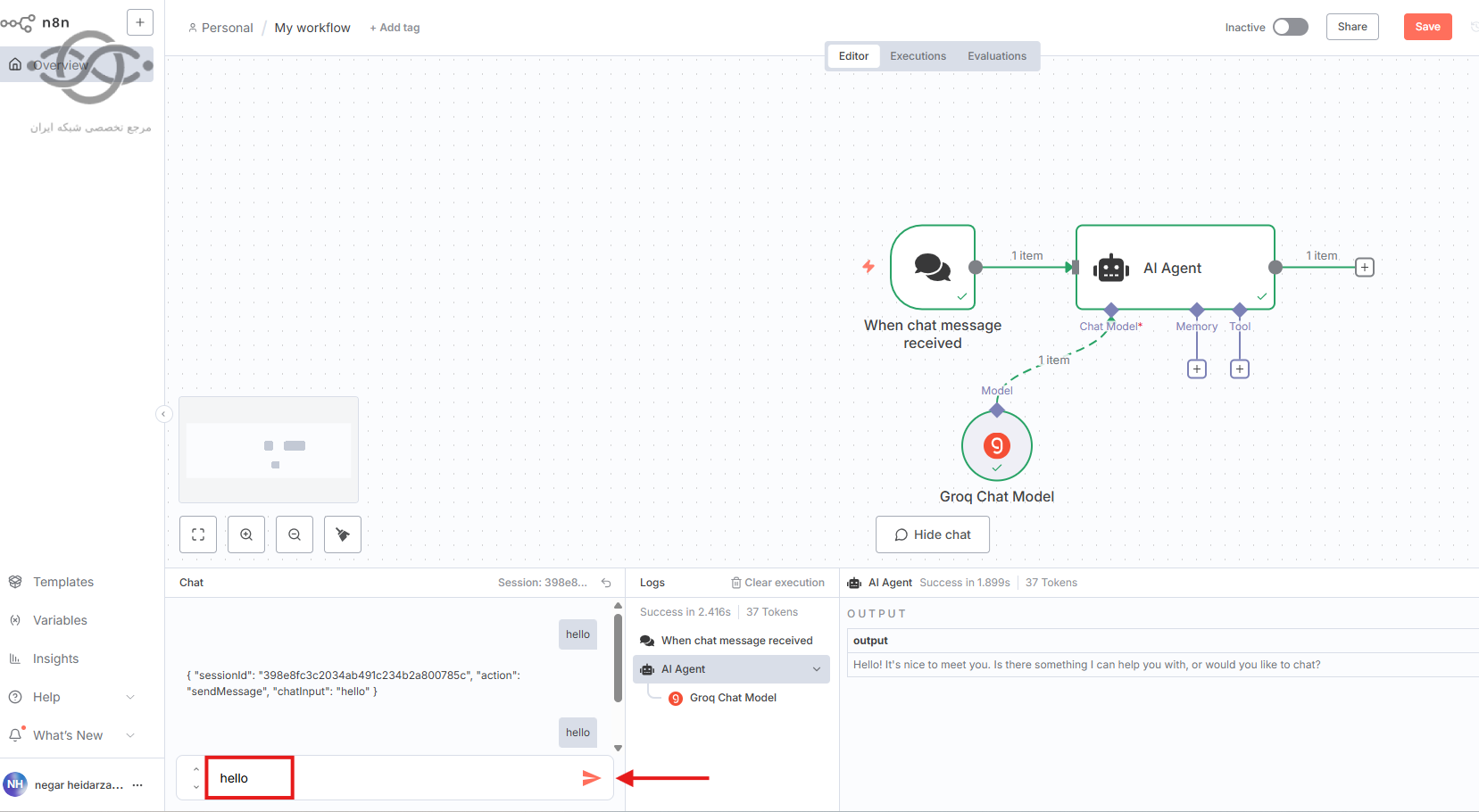Image resolution: width=1479 pixels, height=812 pixels.
Task: Click the Share button
Action: pos(1352,27)
